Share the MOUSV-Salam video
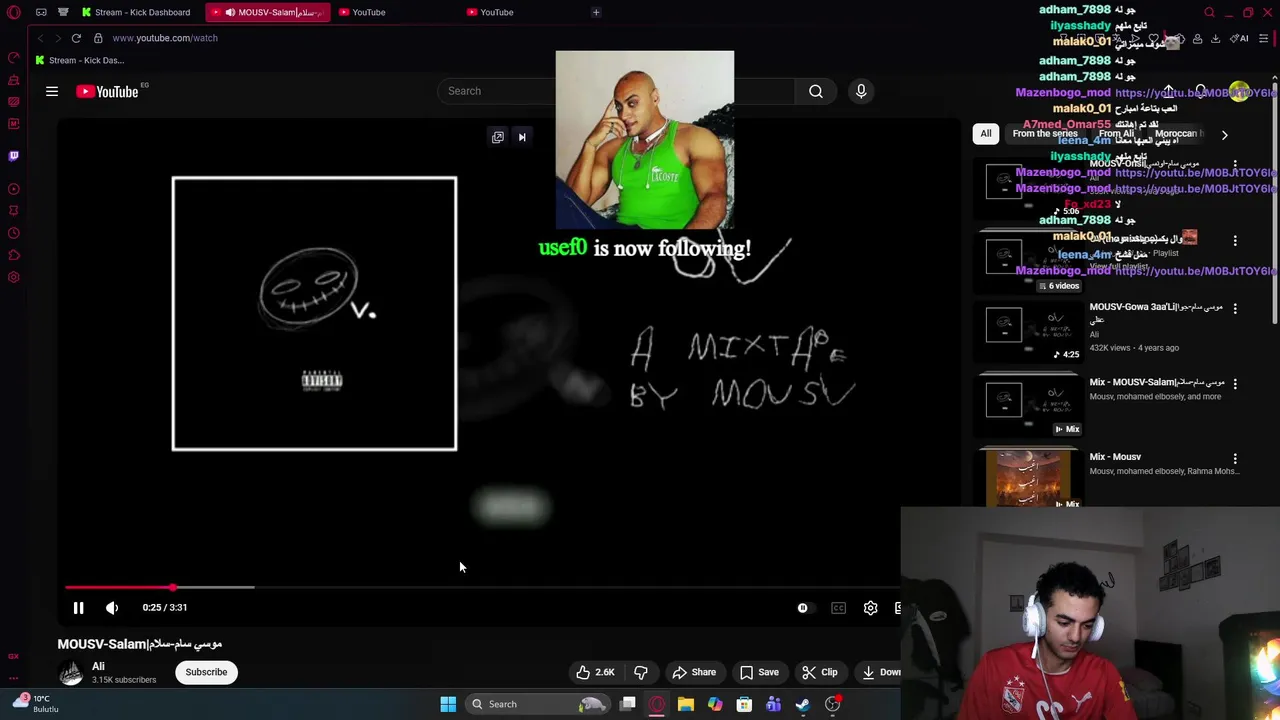The height and width of the screenshot is (720, 1280). tap(694, 672)
